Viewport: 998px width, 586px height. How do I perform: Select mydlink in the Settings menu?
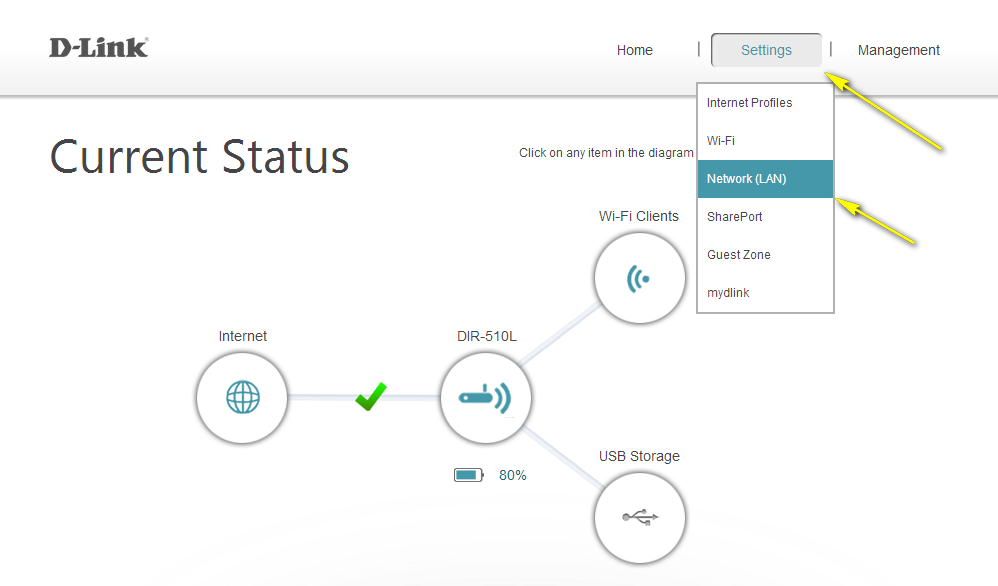[728, 293]
